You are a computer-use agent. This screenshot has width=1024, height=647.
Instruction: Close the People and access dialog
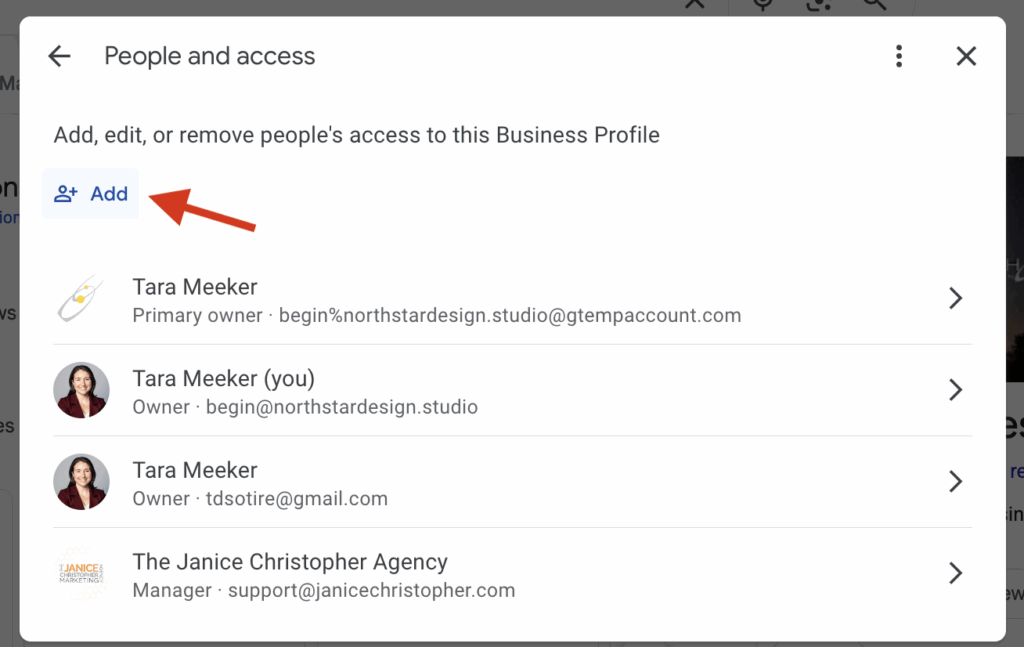point(966,56)
